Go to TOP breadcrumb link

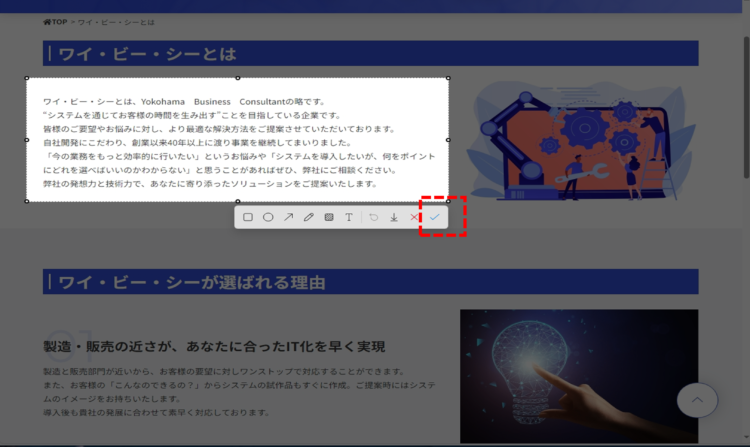55,22
